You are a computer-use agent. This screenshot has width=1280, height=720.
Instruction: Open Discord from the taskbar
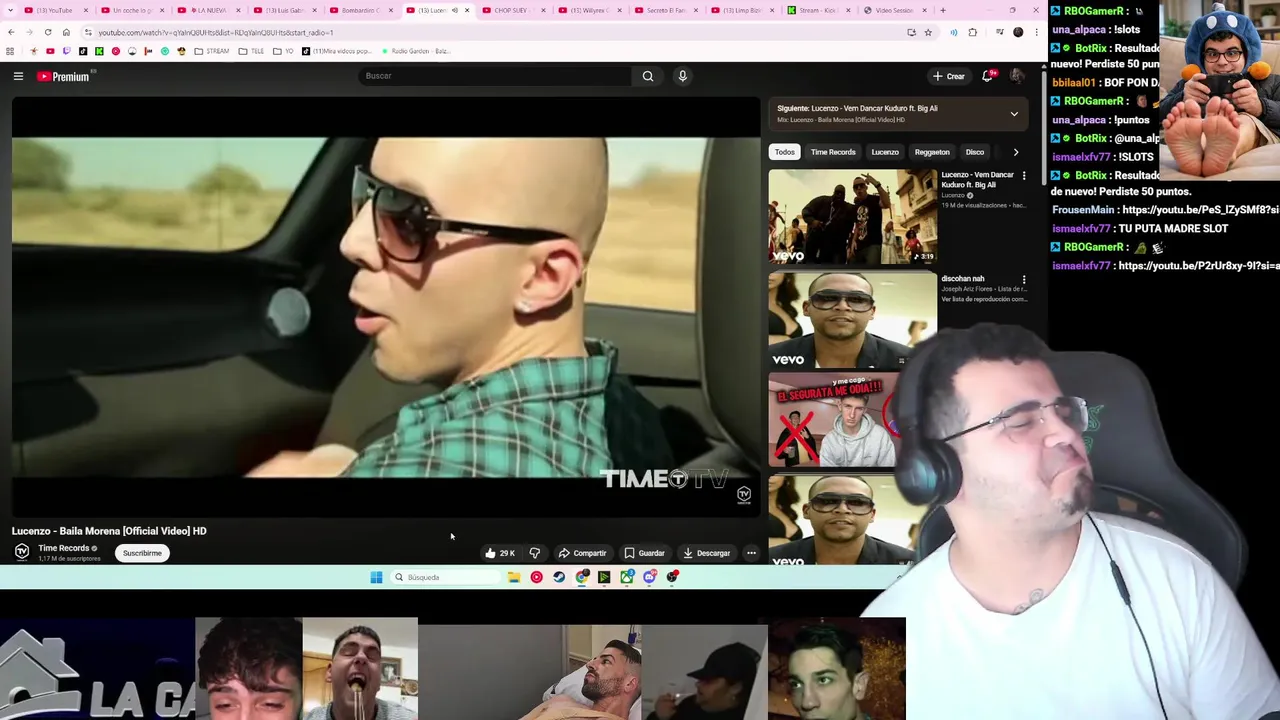coord(650,577)
